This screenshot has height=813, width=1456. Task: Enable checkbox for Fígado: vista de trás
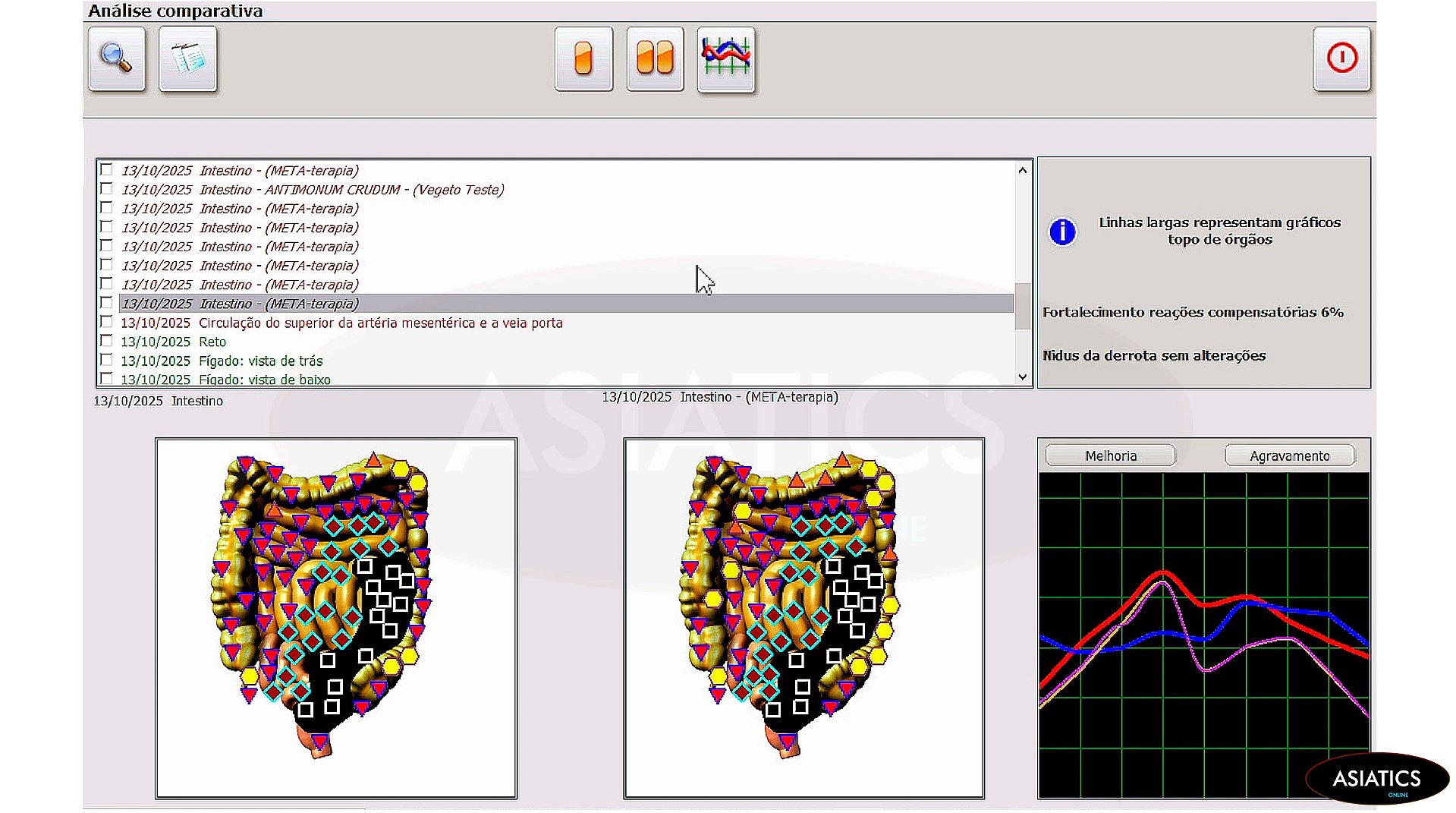tap(107, 361)
